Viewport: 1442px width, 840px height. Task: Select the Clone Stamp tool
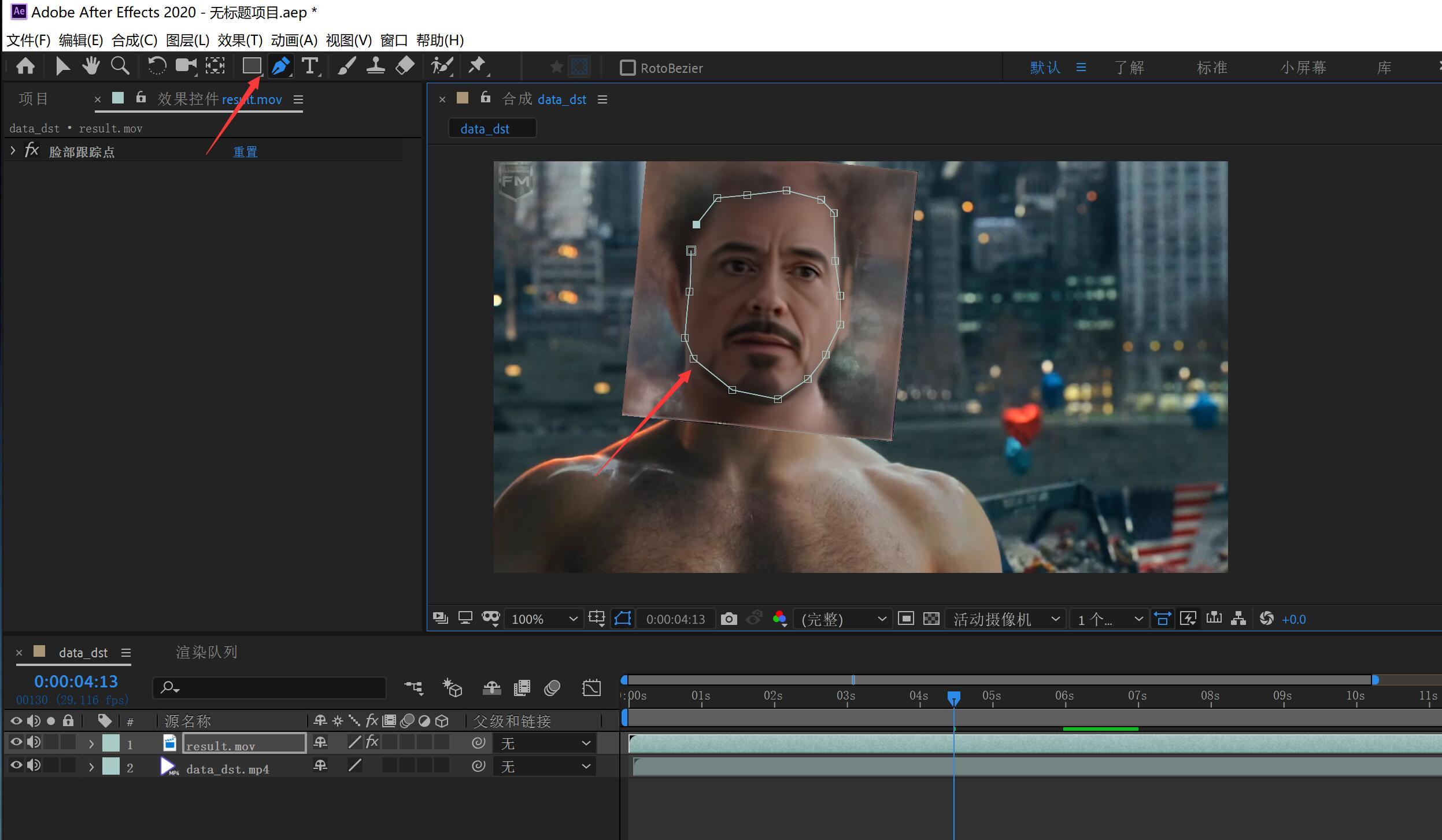tap(376, 66)
